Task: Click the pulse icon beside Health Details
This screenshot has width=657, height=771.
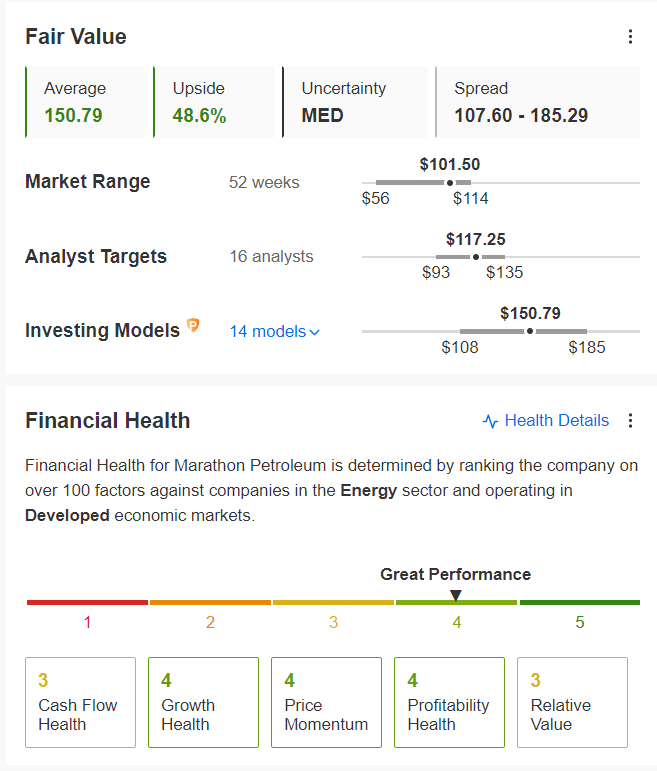Action: pyautogui.click(x=490, y=421)
